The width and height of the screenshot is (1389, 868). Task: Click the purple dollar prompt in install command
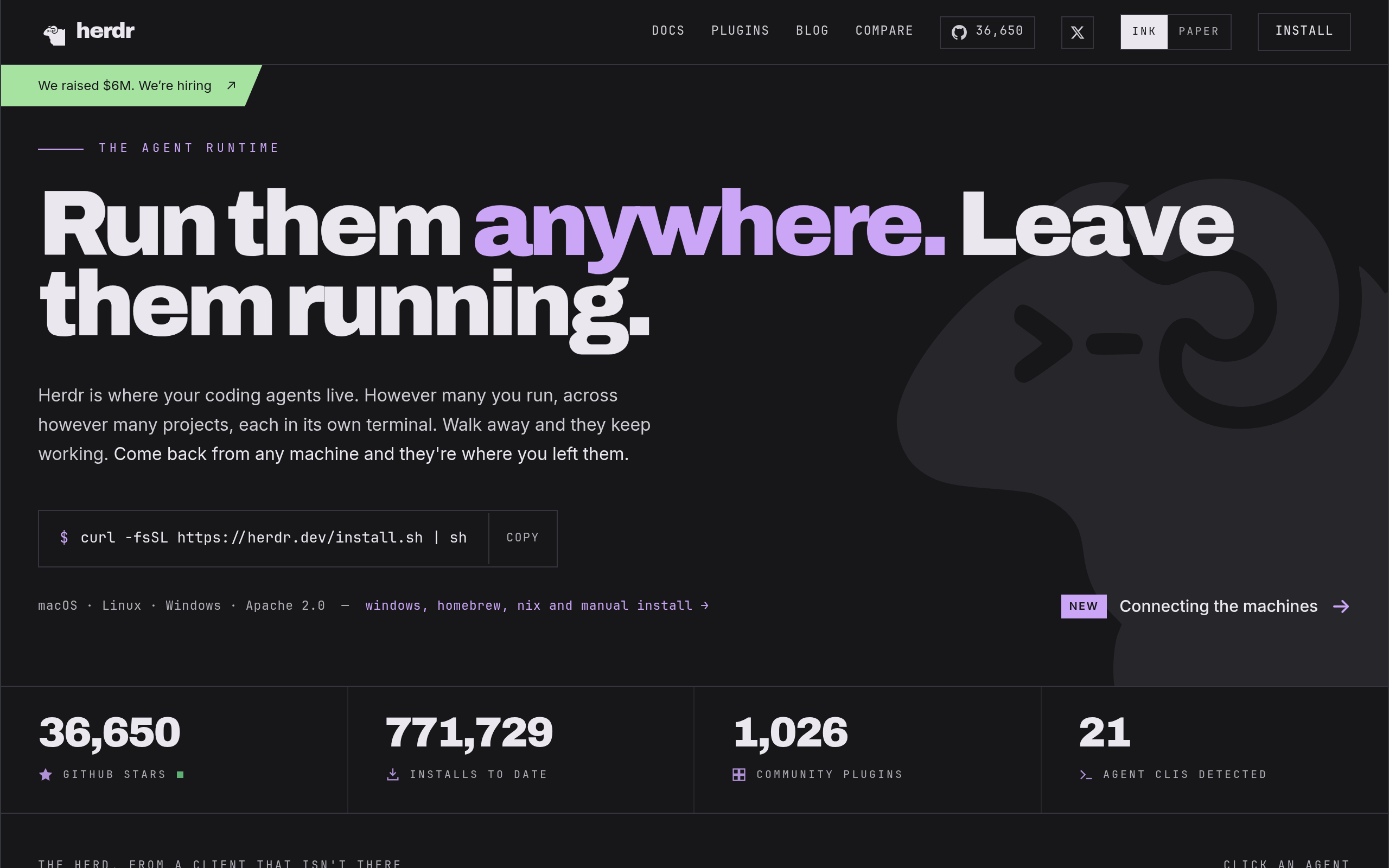64,537
